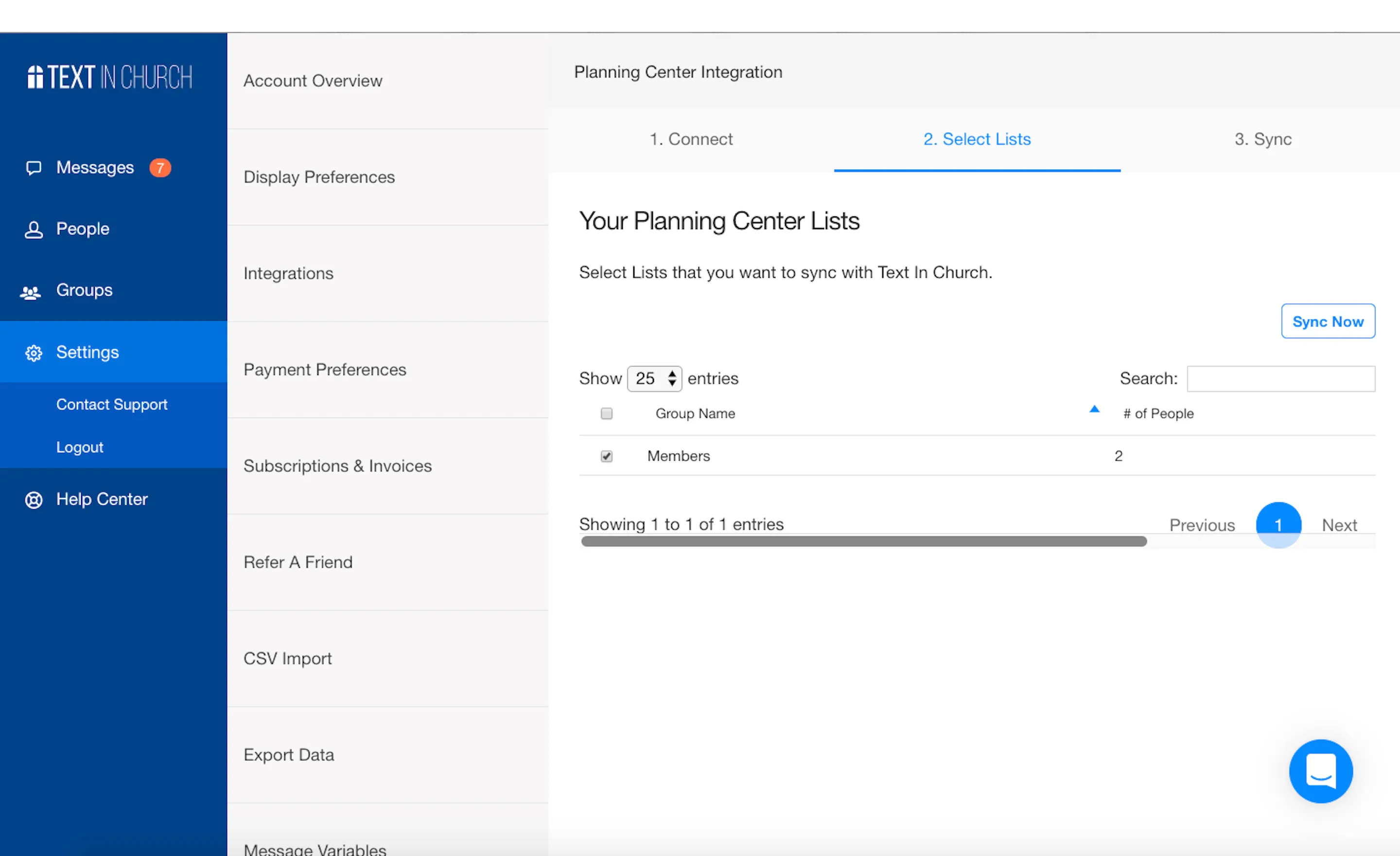
Task: Click the Settings gear icon
Action: [34, 353]
